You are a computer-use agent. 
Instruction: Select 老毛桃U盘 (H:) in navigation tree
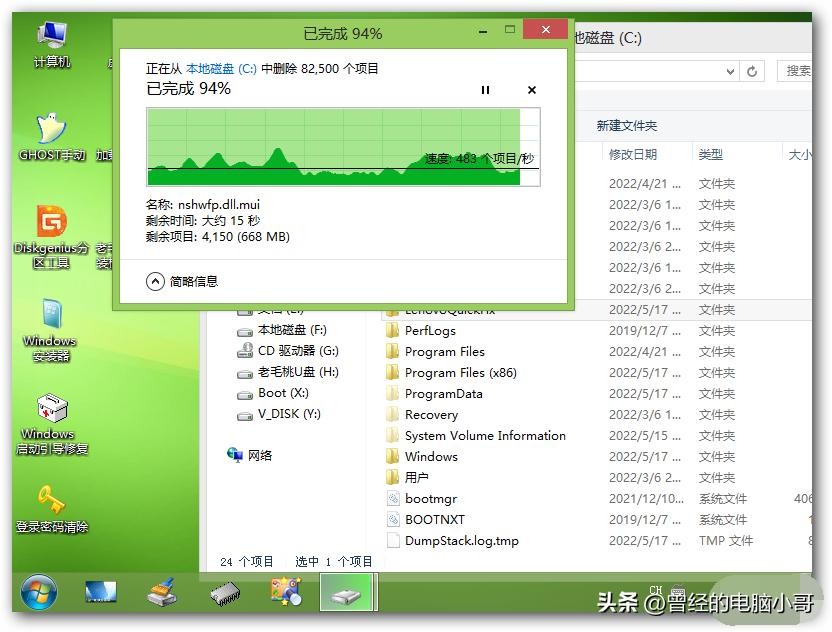click(298, 372)
